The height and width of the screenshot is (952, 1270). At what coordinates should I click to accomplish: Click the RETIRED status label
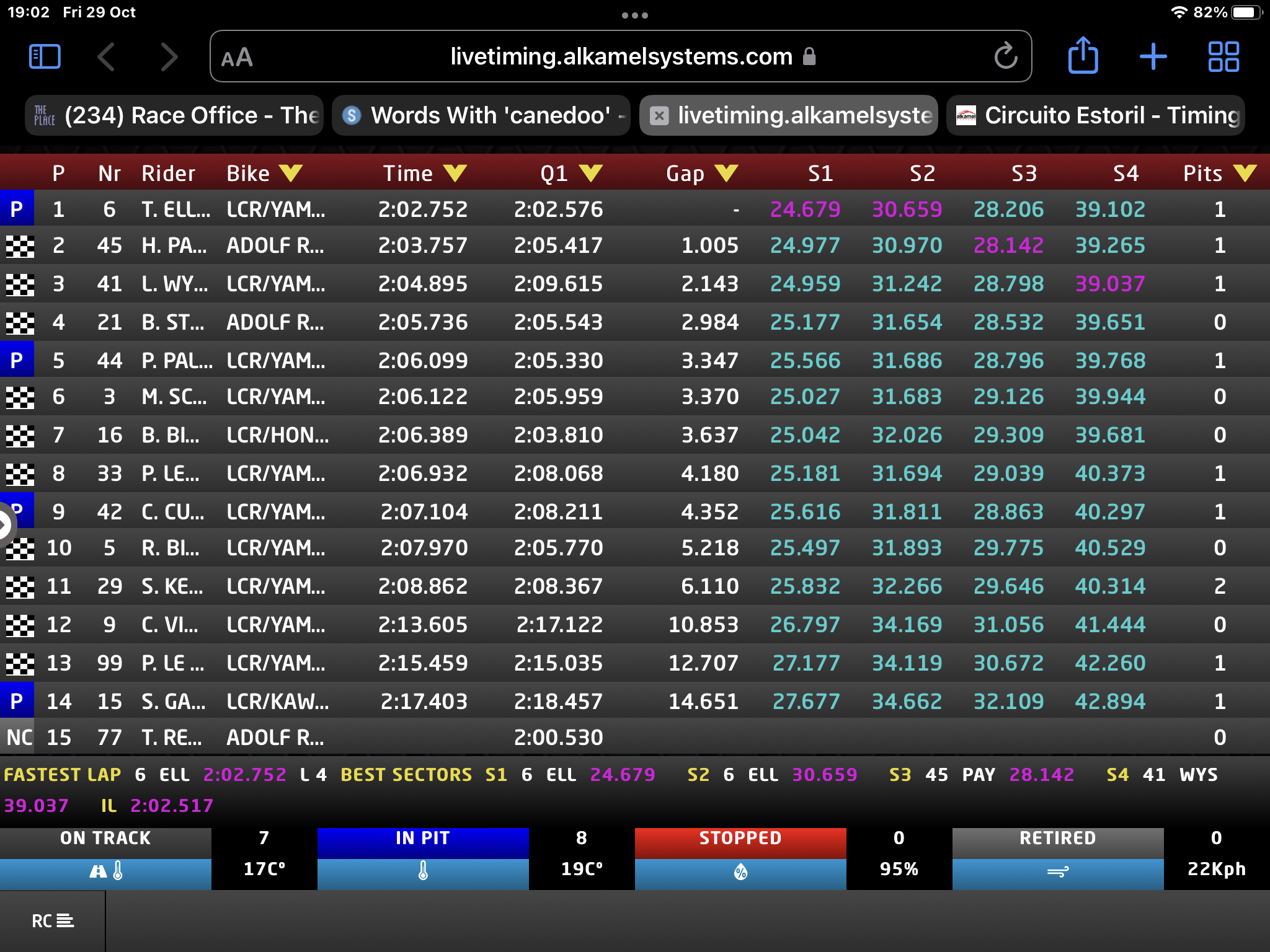[1058, 838]
